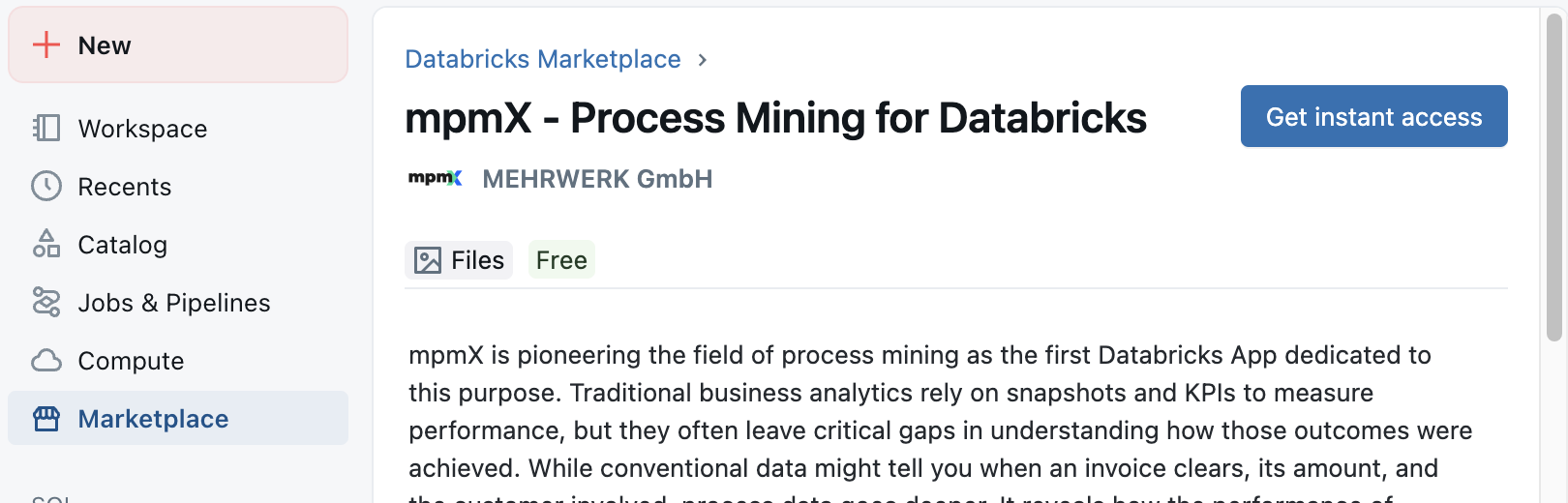Image resolution: width=1568 pixels, height=503 pixels.
Task: Click the red plus New icon
Action: pyautogui.click(x=46, y=44)
